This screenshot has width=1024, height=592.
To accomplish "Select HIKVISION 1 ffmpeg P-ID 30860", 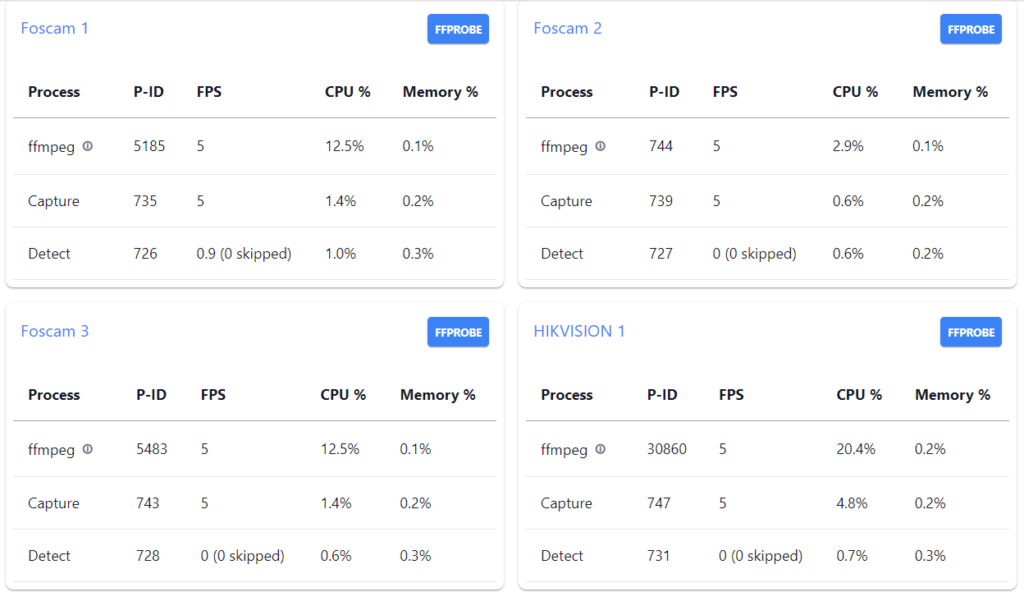I will click(x=667, y=449).
